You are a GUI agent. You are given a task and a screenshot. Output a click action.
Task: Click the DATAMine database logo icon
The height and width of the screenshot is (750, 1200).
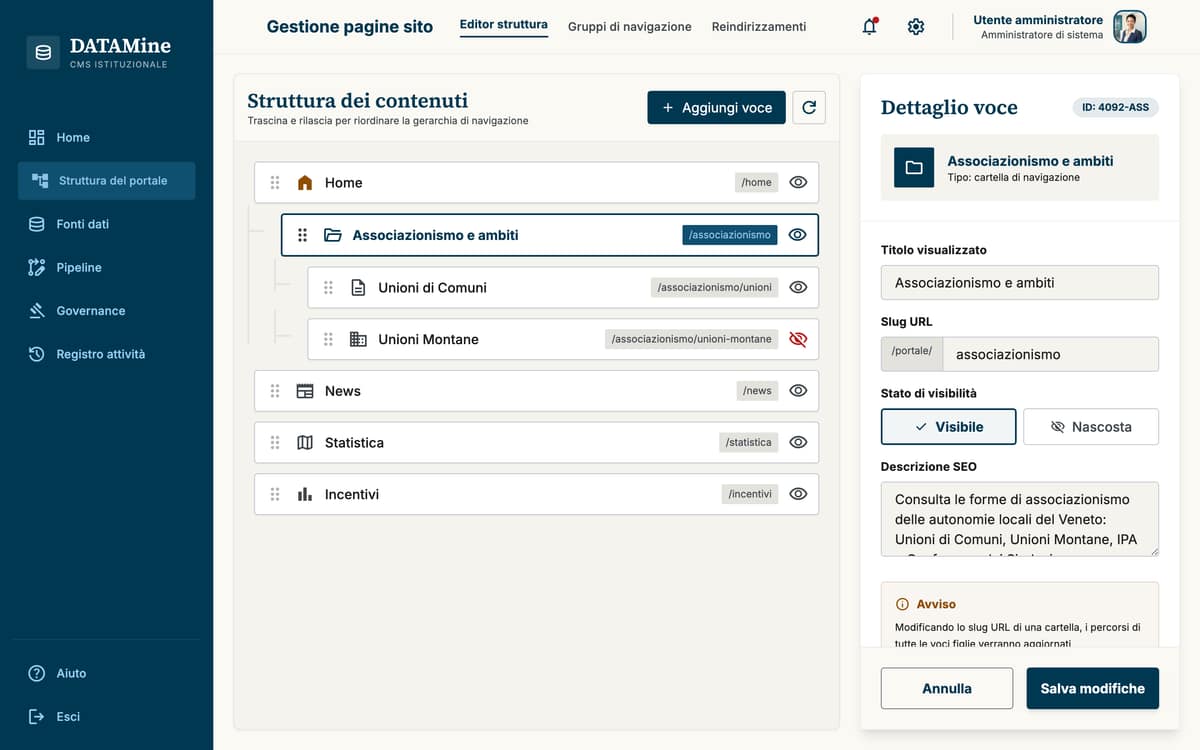43,53
